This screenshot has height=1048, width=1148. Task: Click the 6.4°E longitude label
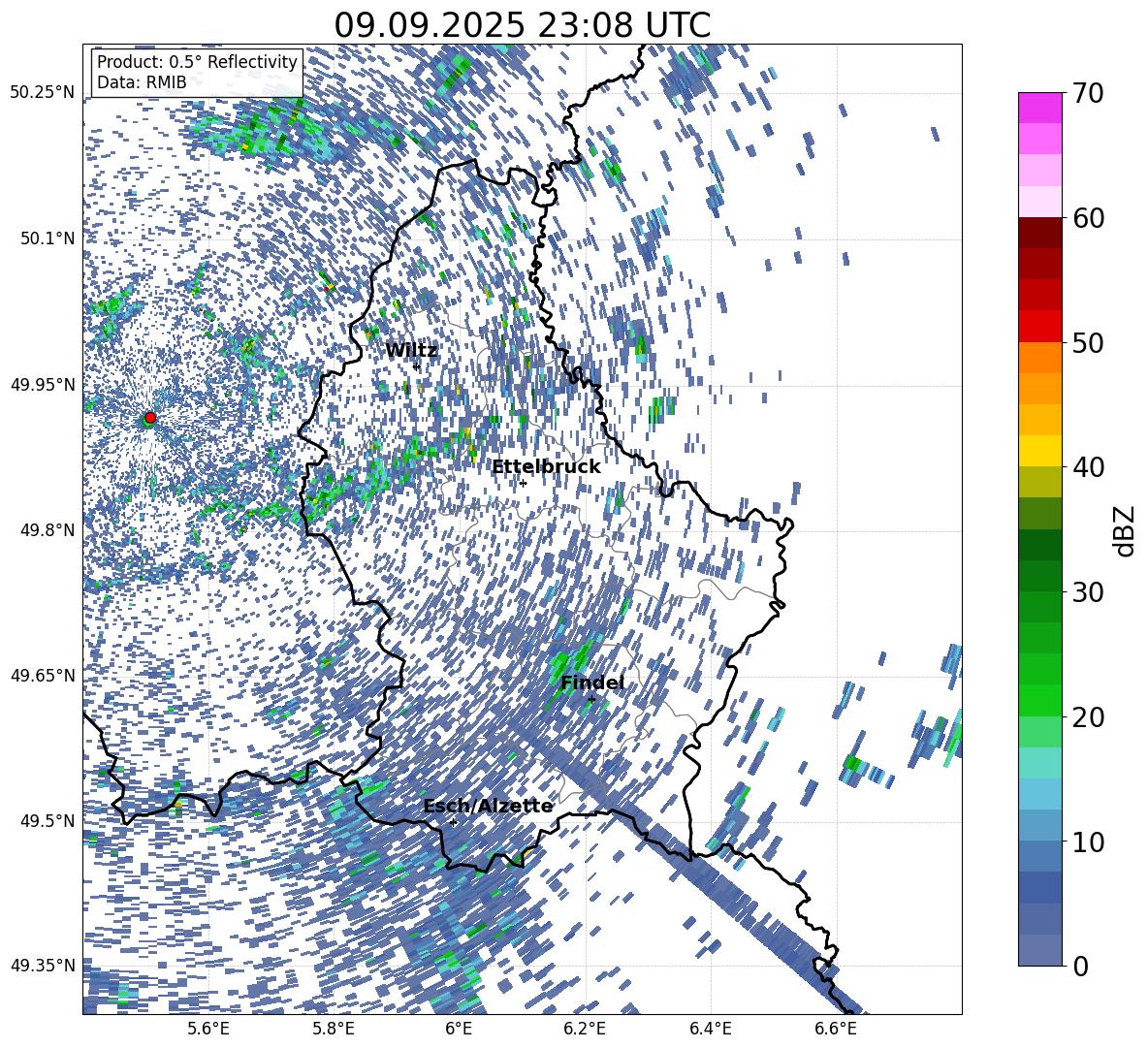point(710,1030)
